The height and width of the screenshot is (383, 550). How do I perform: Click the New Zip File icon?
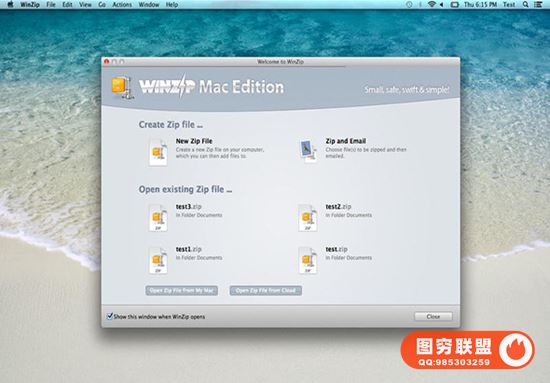[158, 152]
